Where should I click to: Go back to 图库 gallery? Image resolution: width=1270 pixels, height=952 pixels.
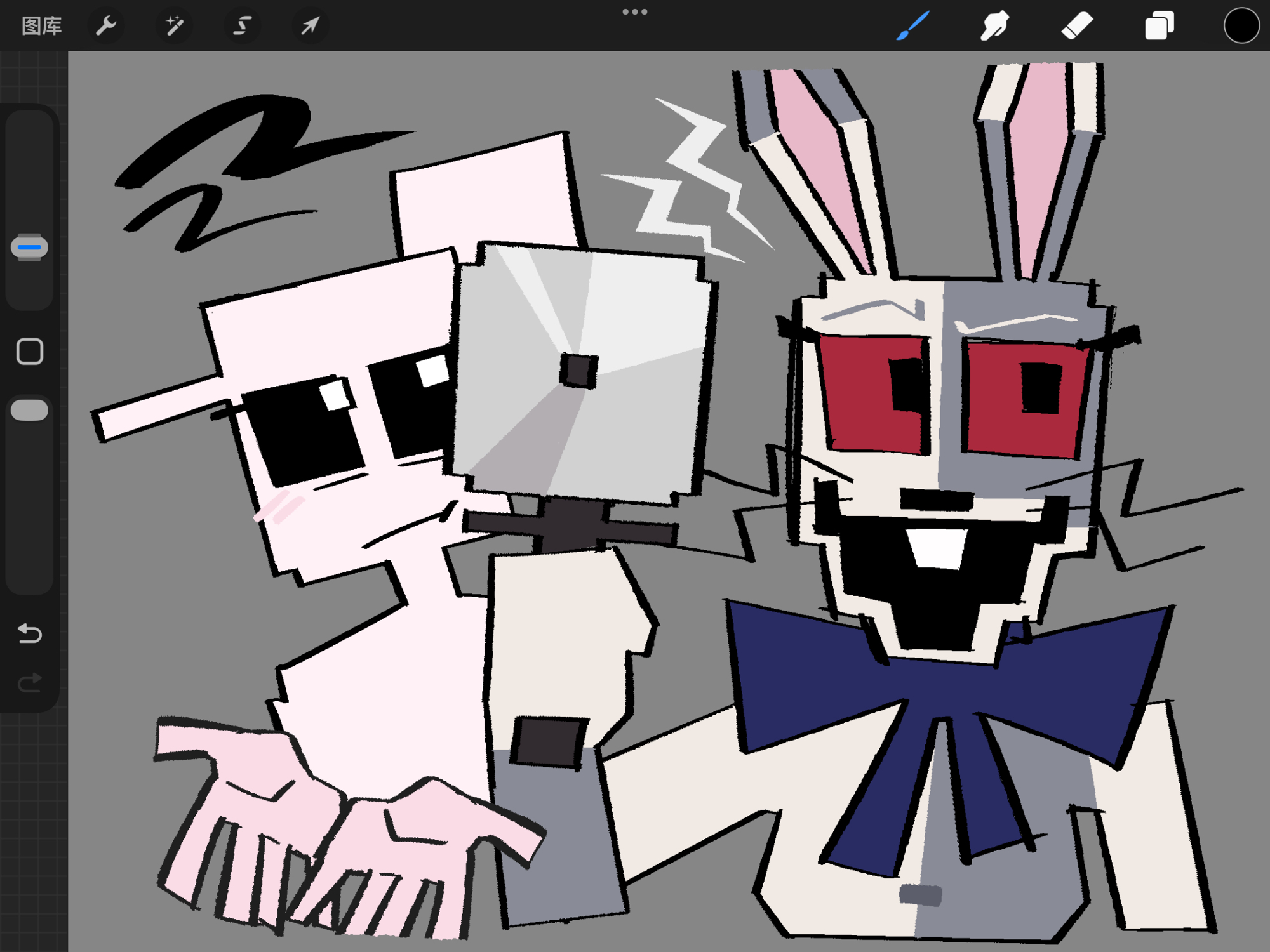pyautogui.click(x=42, y=26)
